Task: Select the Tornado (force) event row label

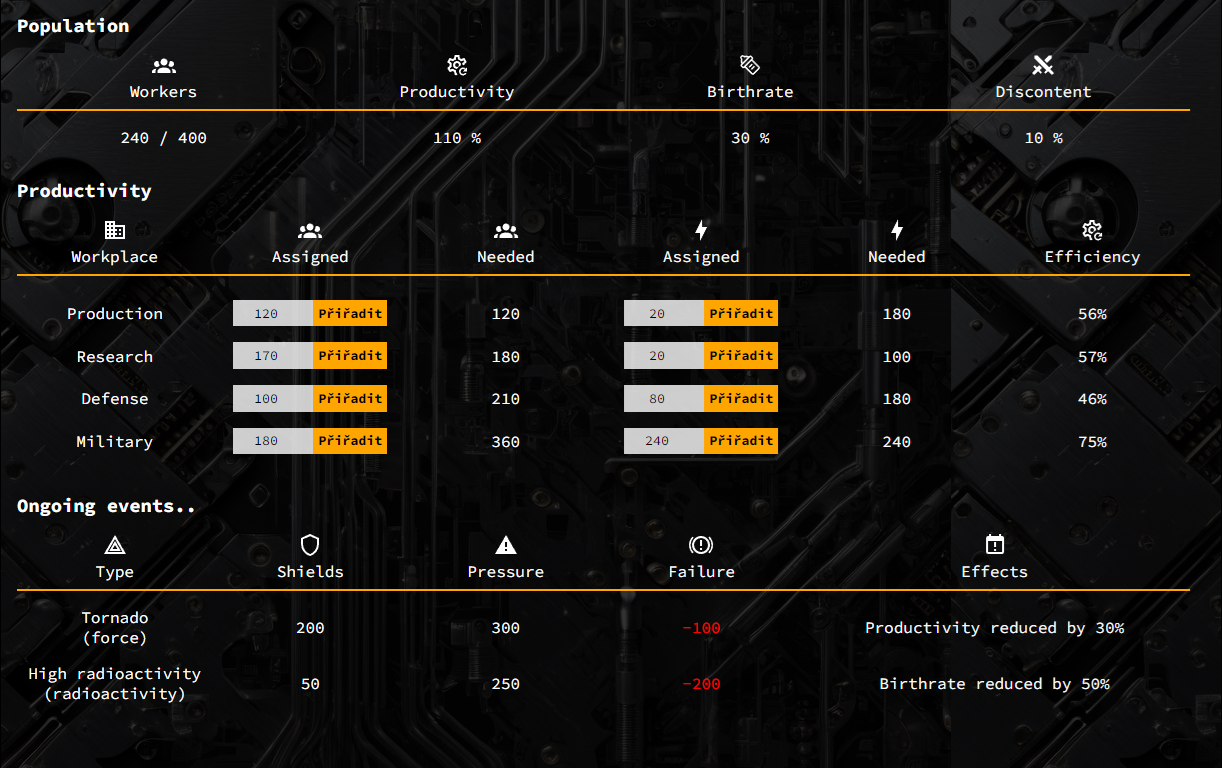Action: coord(114,628)
